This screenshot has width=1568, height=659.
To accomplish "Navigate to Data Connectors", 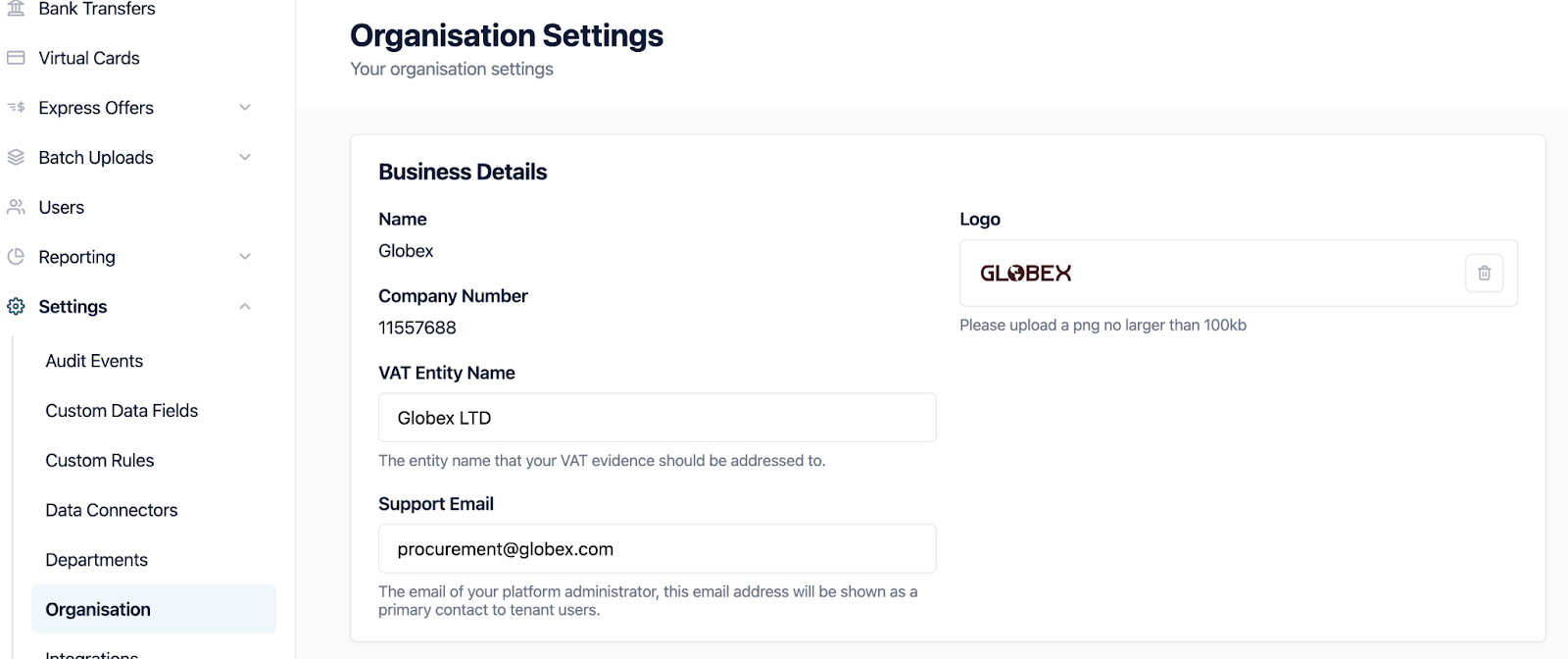I will (112, 510).
